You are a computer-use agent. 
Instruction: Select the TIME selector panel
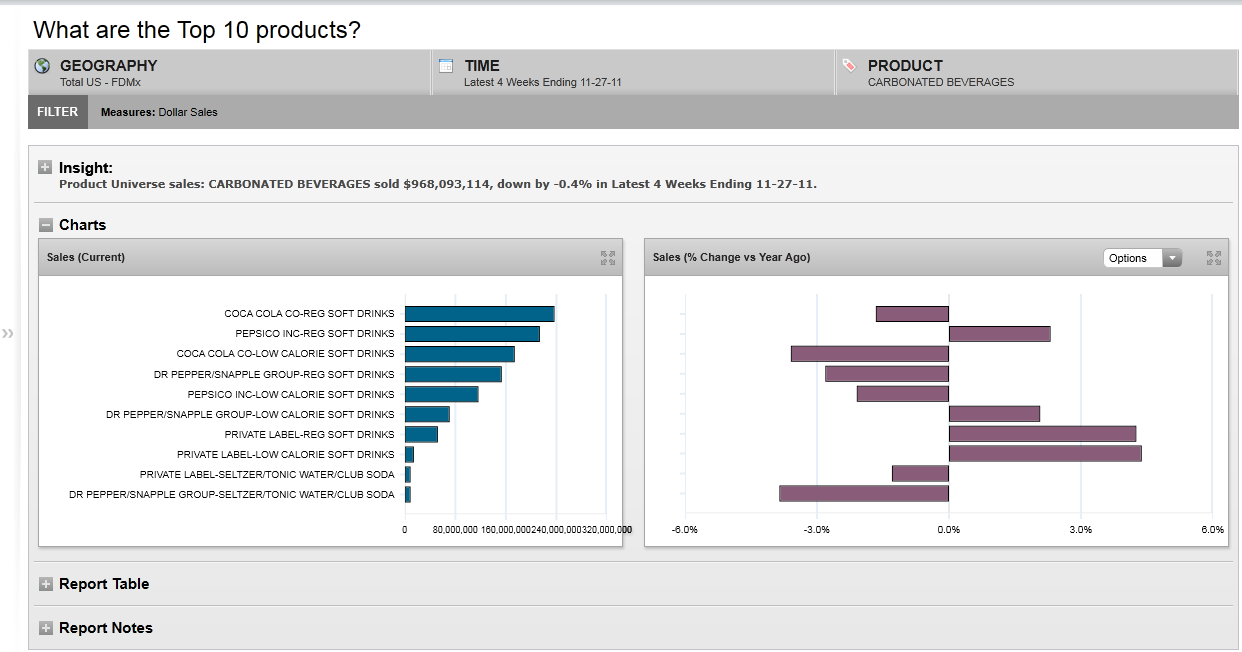(x=633, y=73)
